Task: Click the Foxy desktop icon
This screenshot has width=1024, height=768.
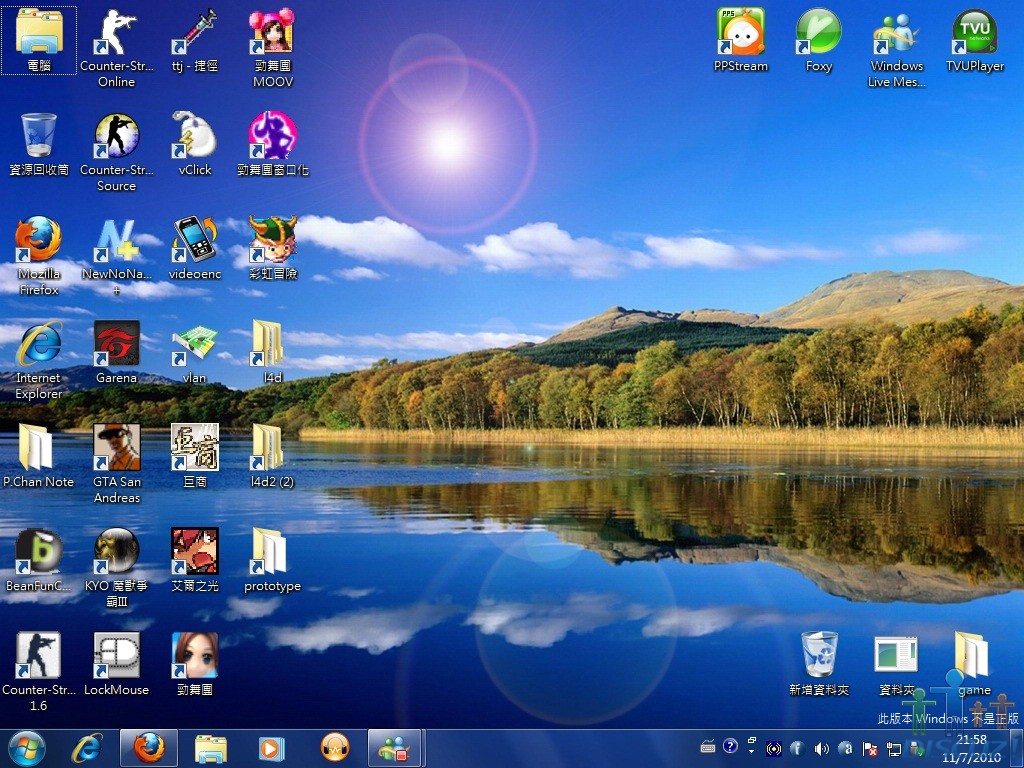Action: tap(818, 33)
